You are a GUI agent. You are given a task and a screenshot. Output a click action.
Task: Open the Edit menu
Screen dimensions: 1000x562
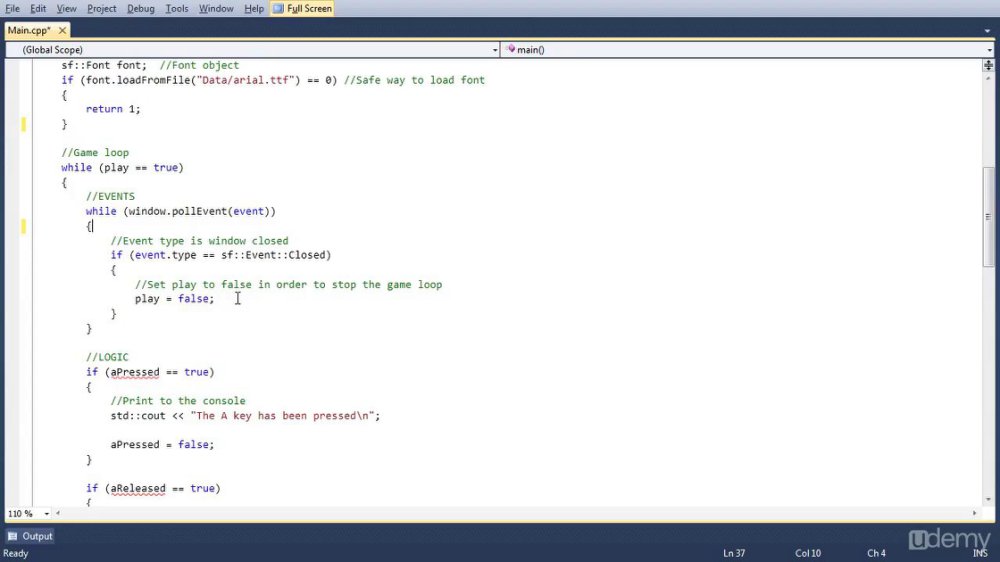[x=38, y=8]
